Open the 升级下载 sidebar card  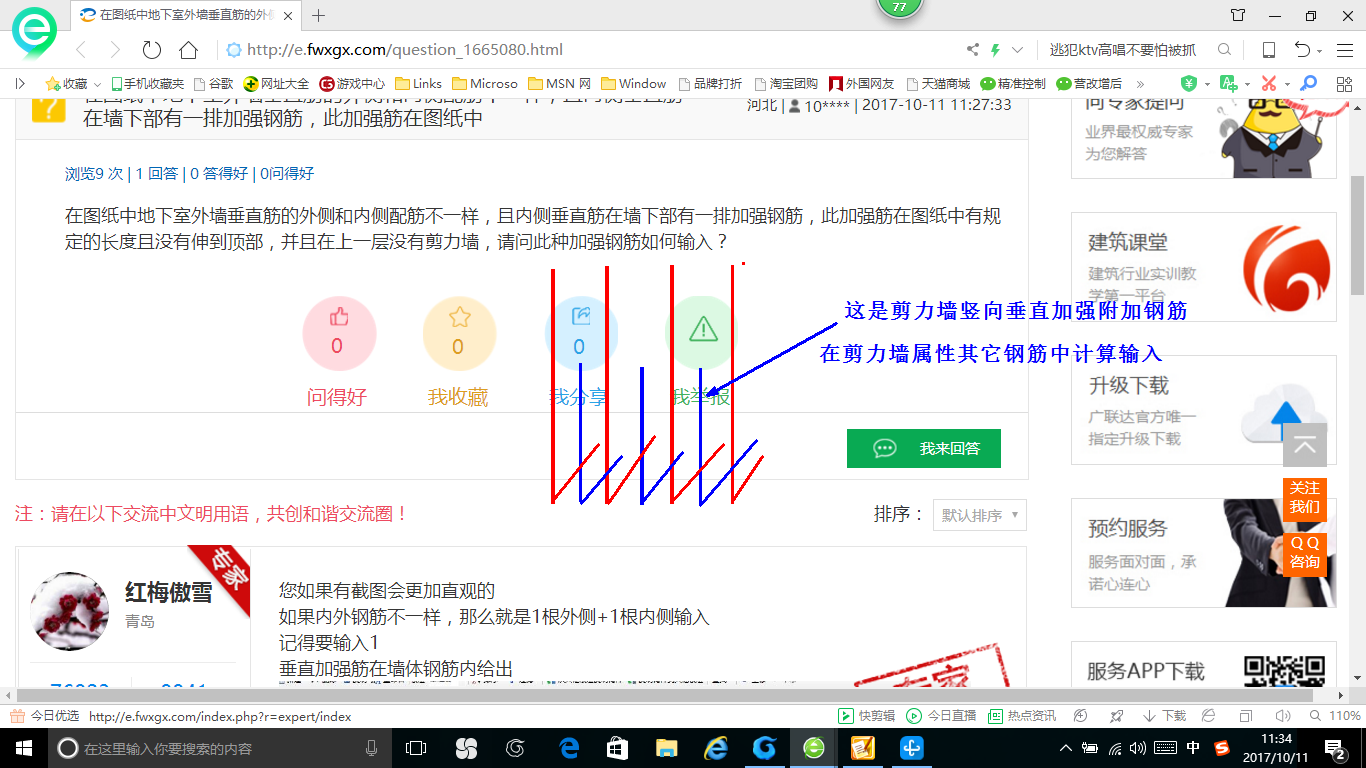pyautogui.click(x=1203, y=410)
